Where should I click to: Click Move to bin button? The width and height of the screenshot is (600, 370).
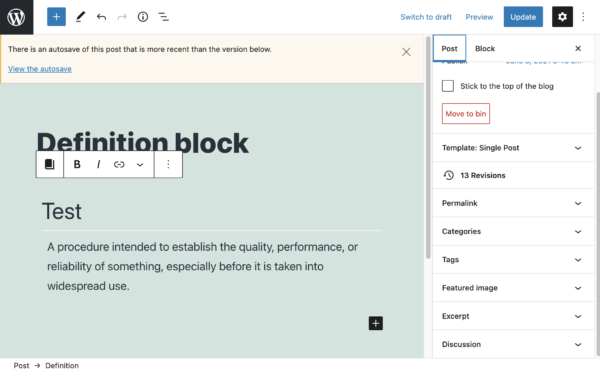point(466,114)
